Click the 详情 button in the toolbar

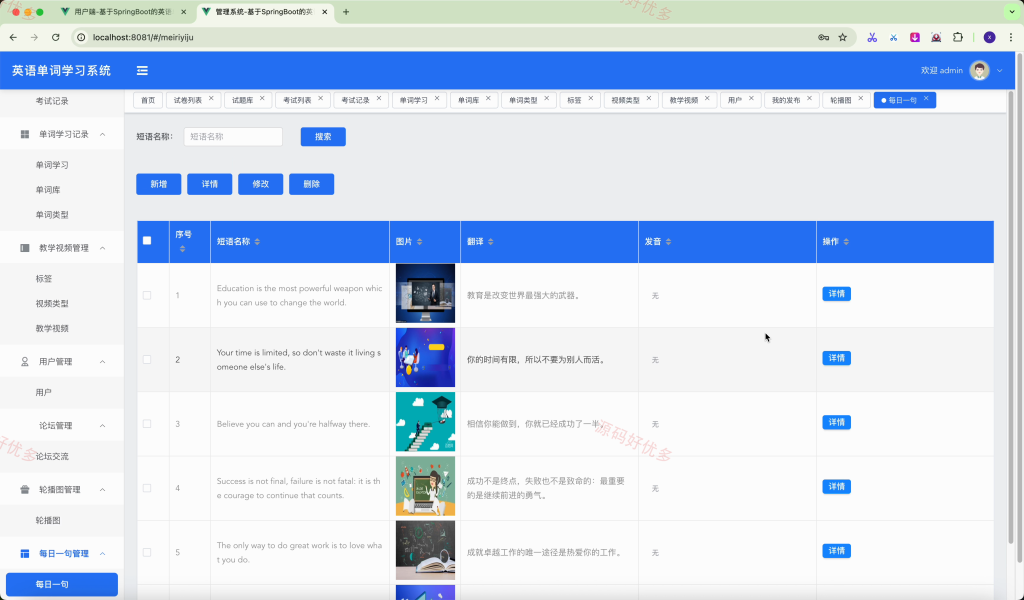pos(210,184)
